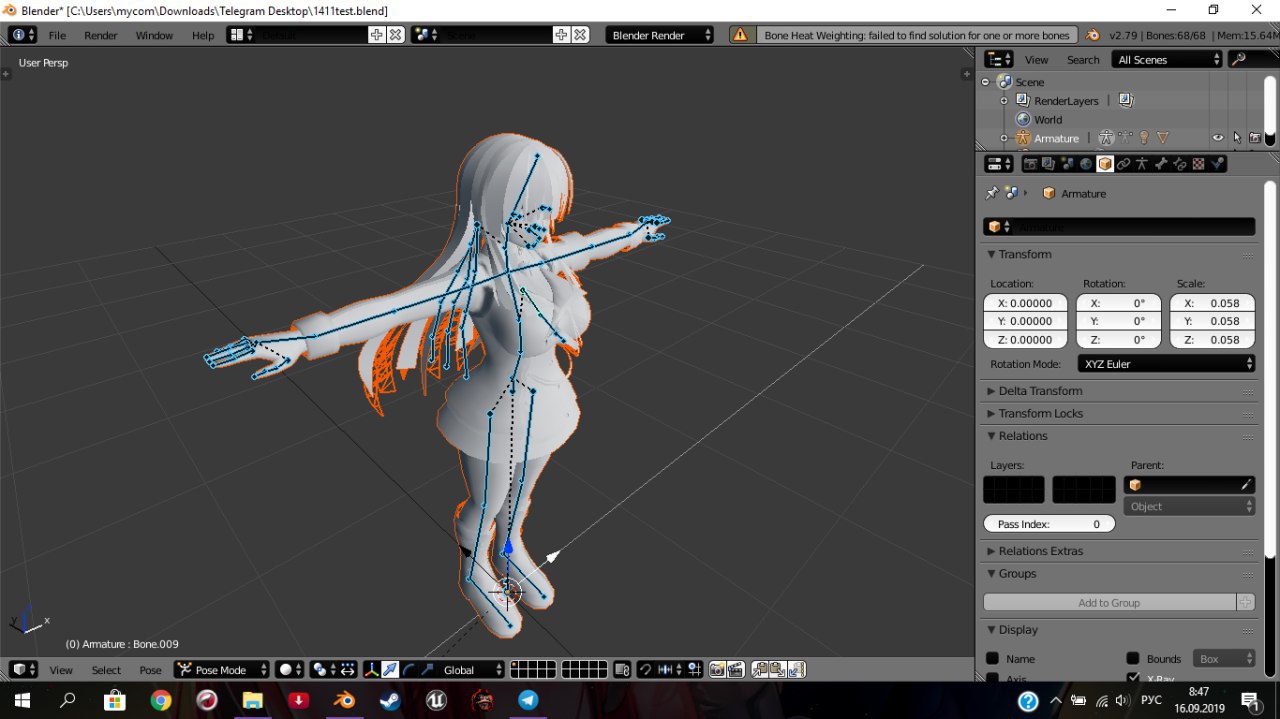Screen dimensions: 1280x719
Task: Open the Pose menu in 3D header
Action: (x=150, y=670)
